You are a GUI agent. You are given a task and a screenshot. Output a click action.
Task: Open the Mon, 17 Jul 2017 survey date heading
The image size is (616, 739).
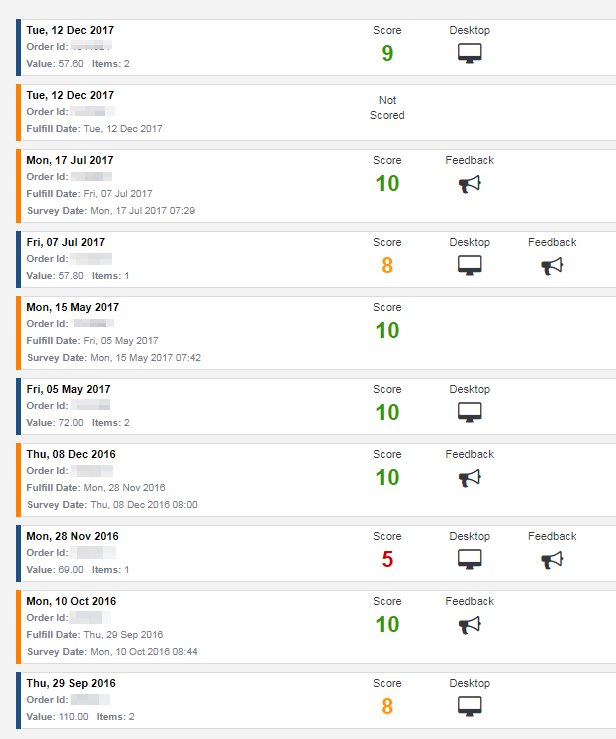(x=70, y=160)
